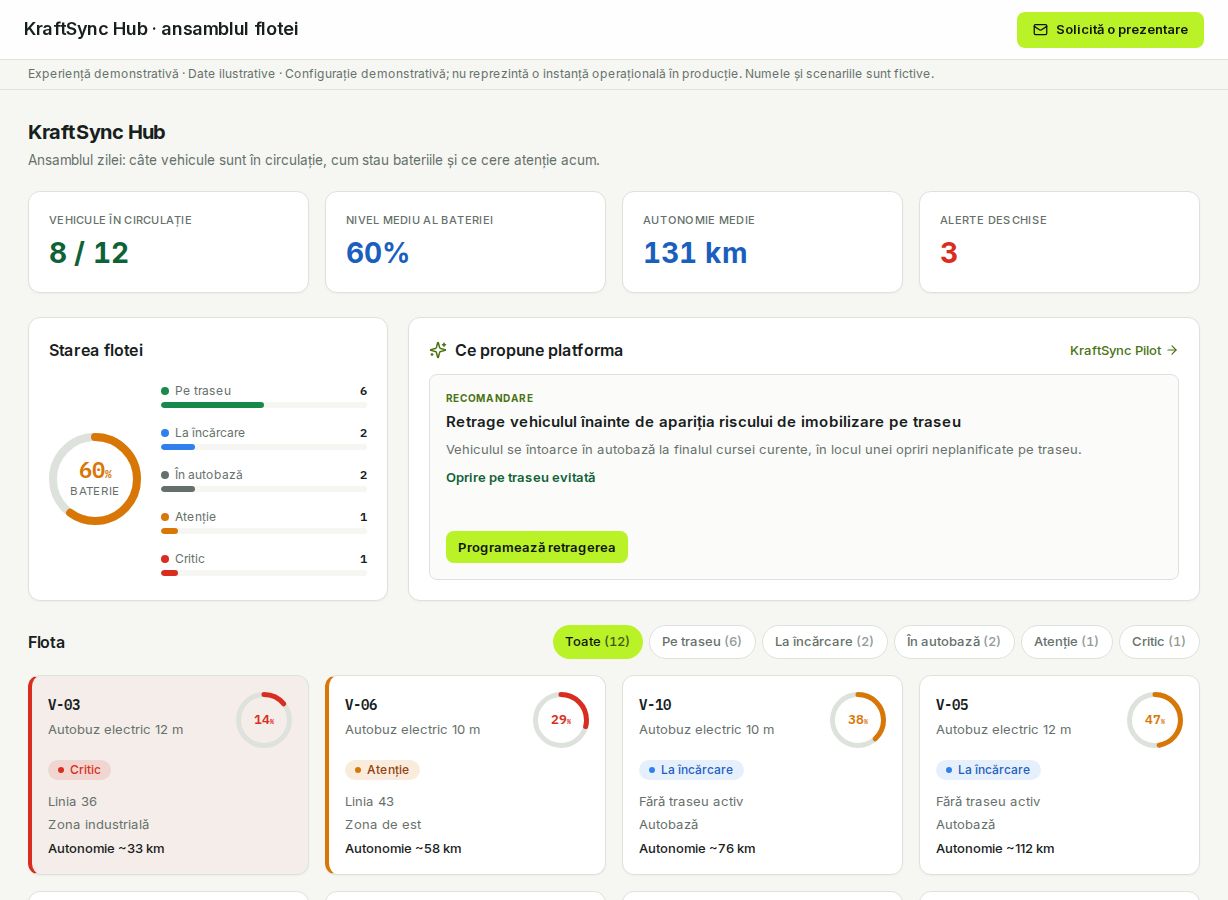Show vehicles În autobază (2)

tap(954, 642)
